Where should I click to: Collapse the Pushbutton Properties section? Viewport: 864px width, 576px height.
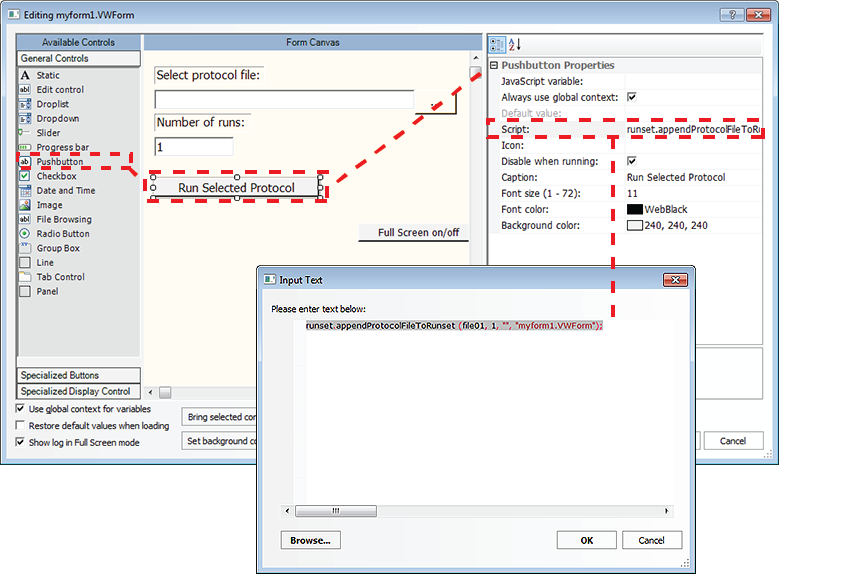click(x=494, y=65)
